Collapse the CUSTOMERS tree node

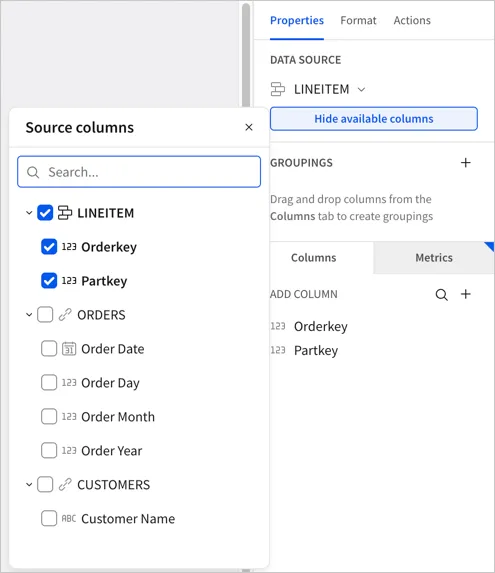[x=29, y=485]
